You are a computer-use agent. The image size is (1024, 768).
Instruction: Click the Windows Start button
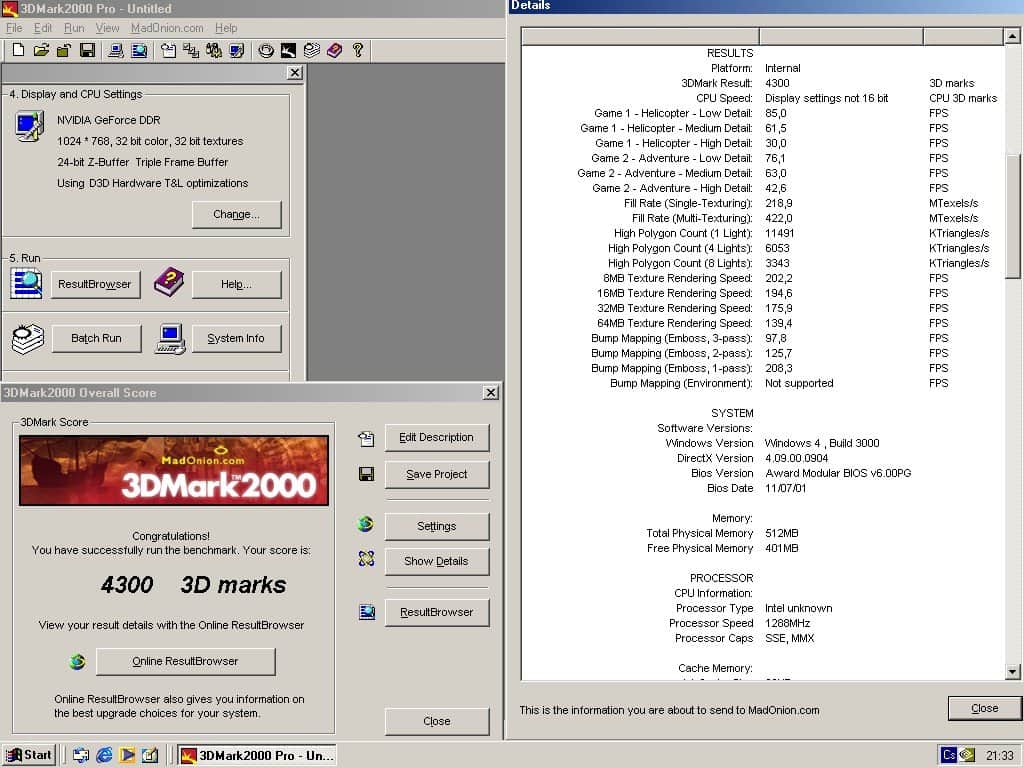[x=29, y=755]
